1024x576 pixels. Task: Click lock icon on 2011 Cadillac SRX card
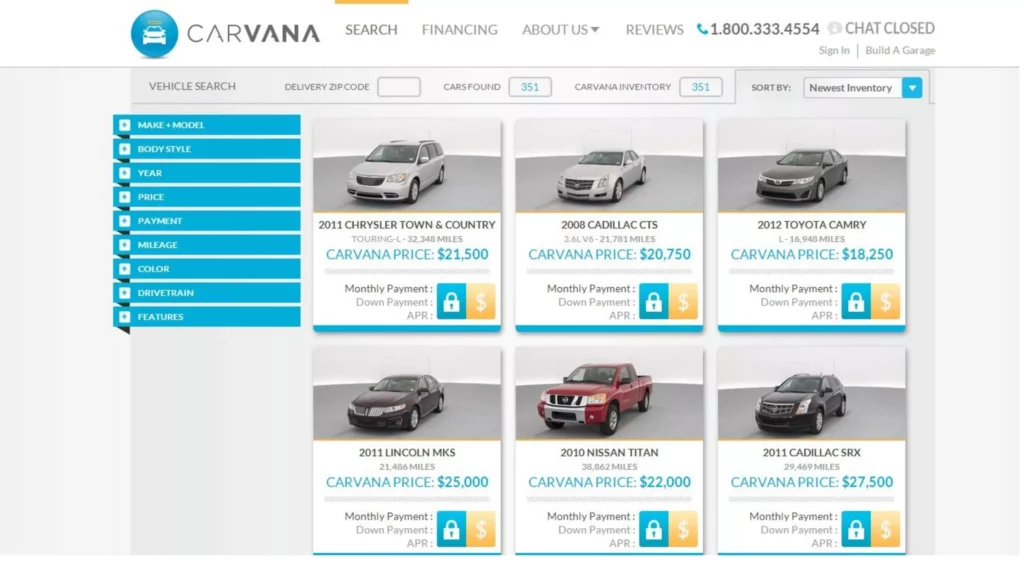856,529
